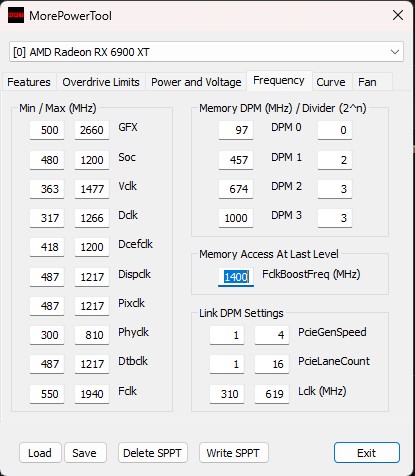Click the MorePowerTool app icon in title bar

pos(16,15)
